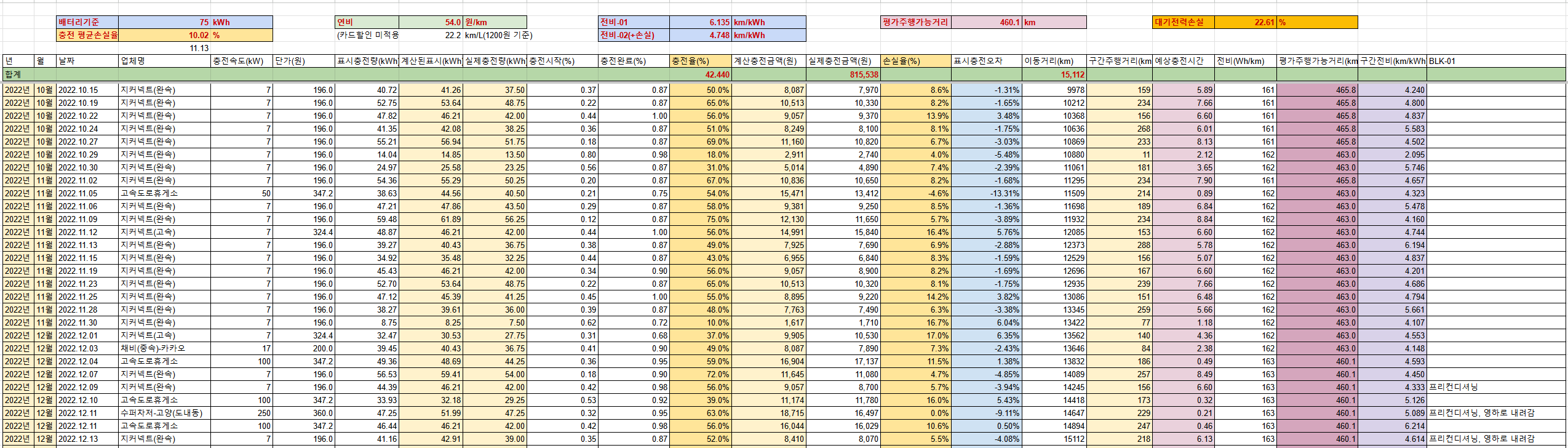Viewport: 1568px width, 448px height.
Task: Click the 연비 label cell
Action: click(367, 22)
